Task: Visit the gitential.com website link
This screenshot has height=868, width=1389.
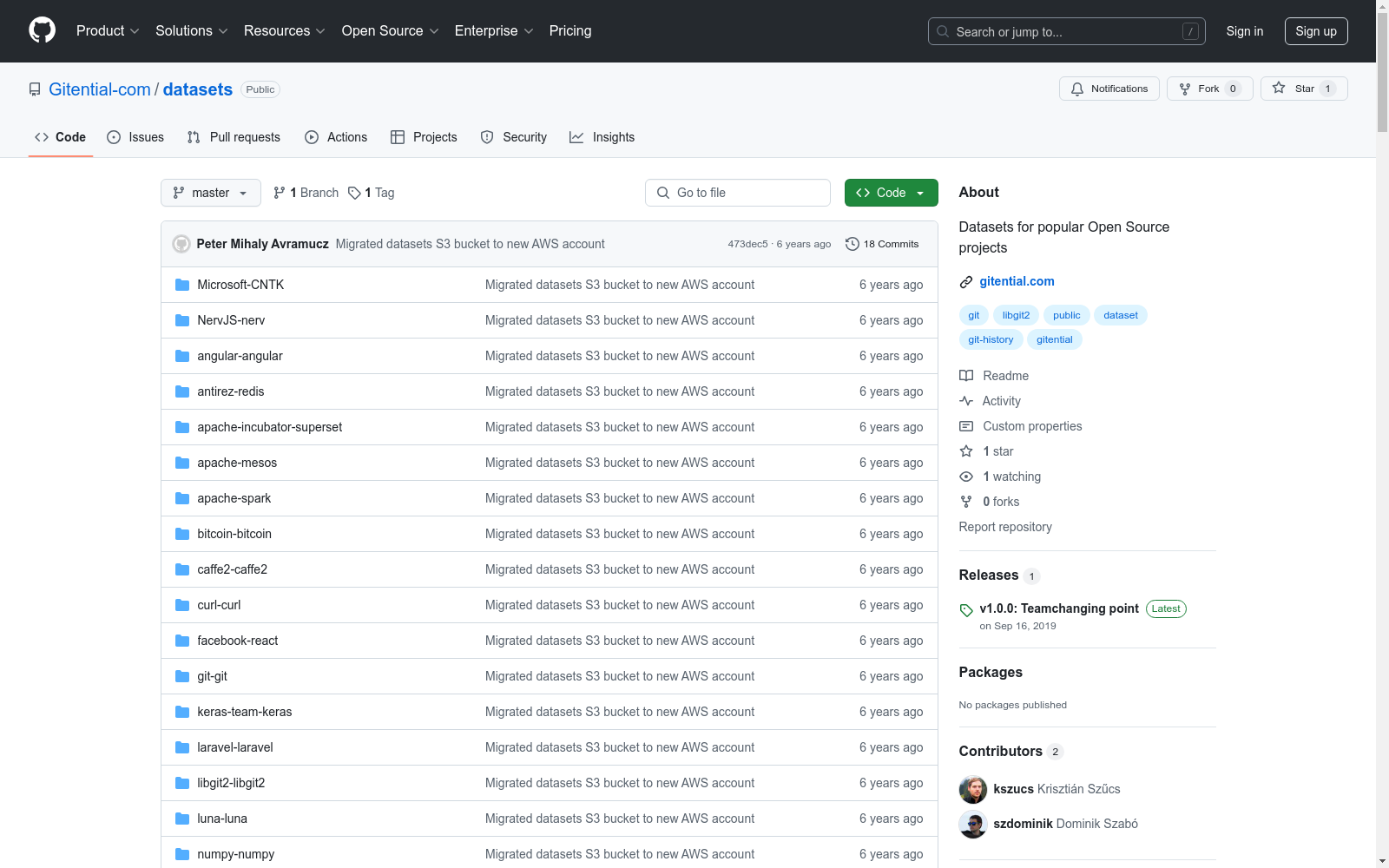Action: point(1017,281)
